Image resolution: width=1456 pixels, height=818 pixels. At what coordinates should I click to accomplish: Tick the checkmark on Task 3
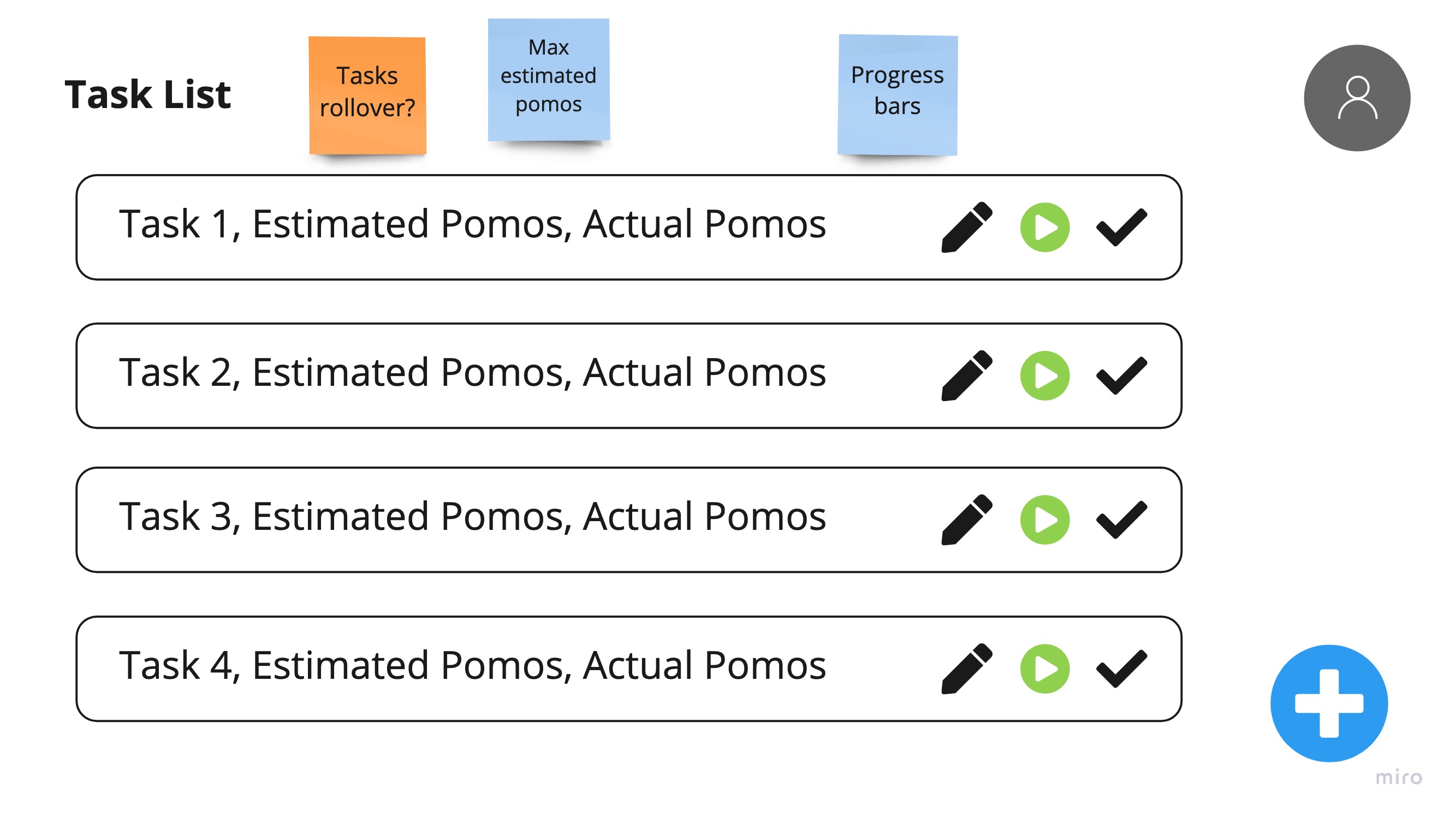pyautogui.click(x=1121, y=520)
